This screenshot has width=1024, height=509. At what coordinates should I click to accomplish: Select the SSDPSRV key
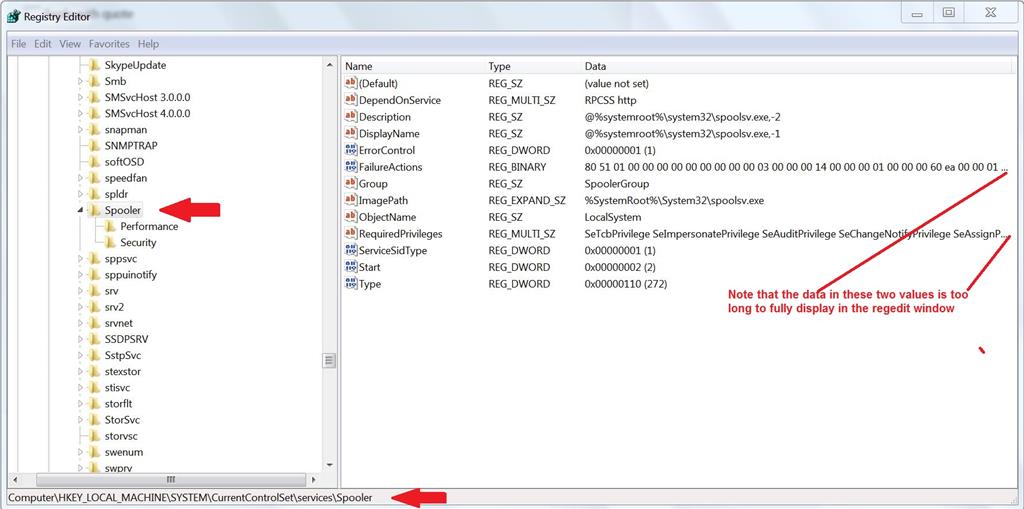click(x=126, y=339)
